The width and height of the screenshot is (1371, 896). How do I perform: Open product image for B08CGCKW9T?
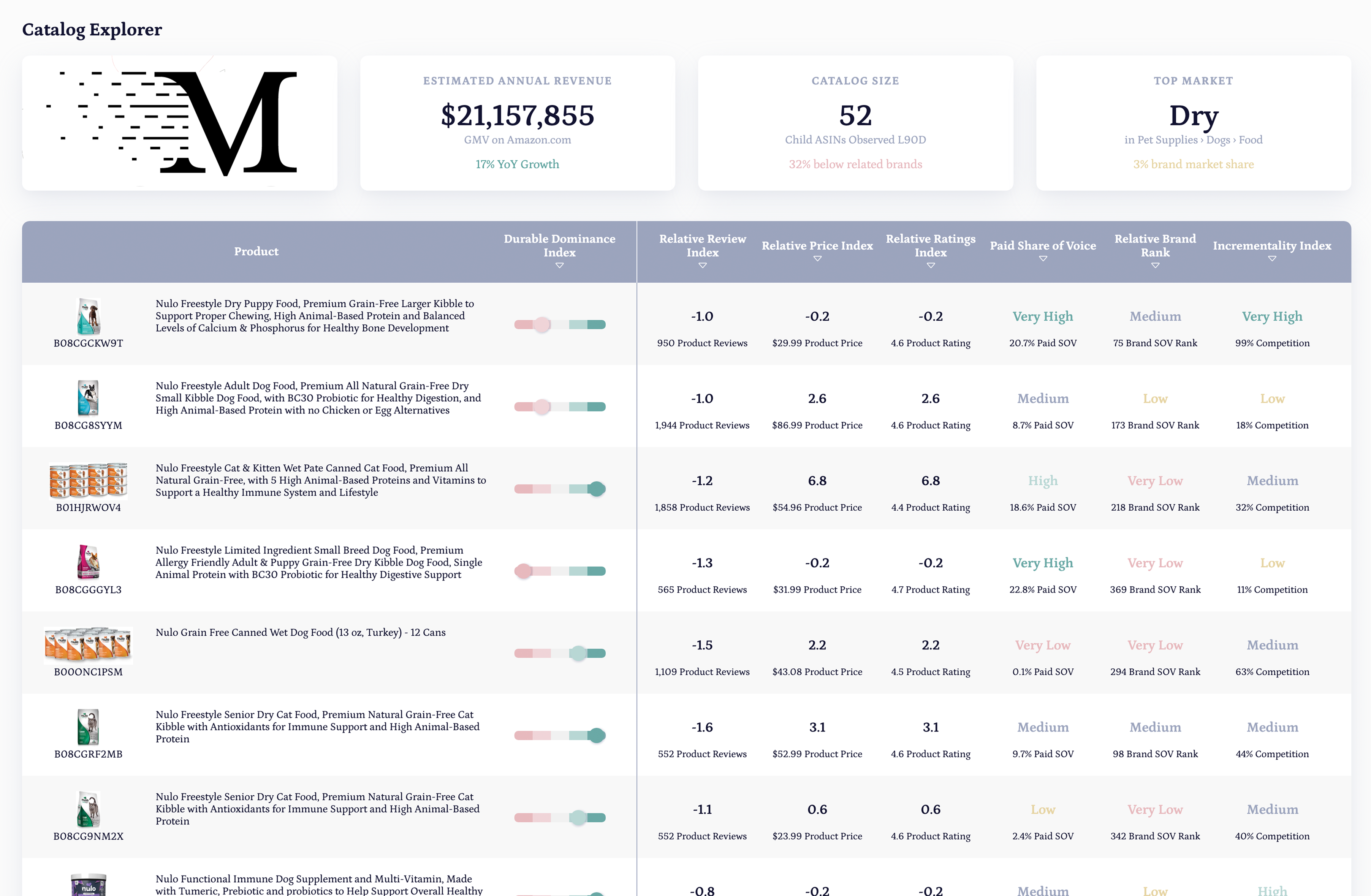[88, 317]
